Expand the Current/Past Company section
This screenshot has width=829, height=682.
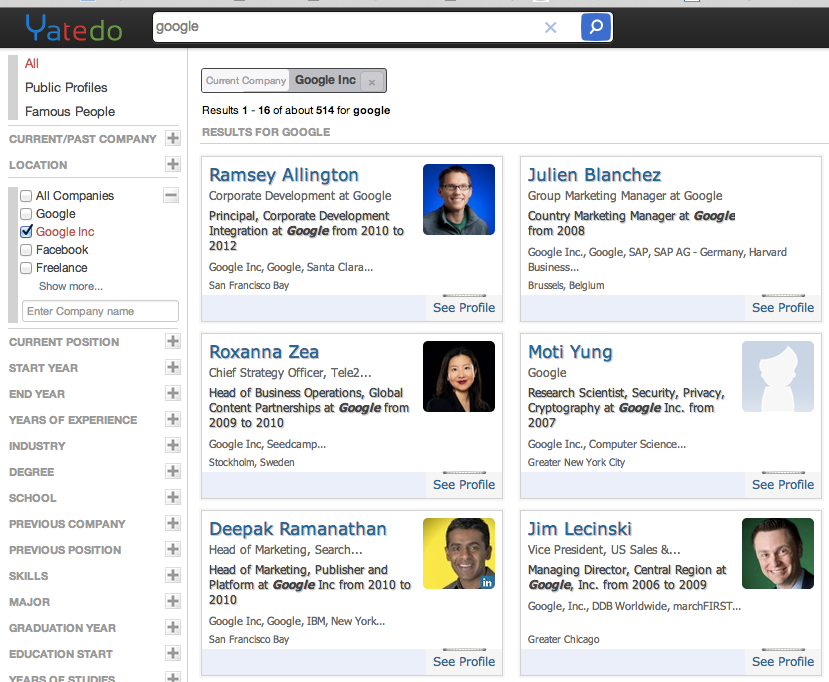(x=172, y=138)
